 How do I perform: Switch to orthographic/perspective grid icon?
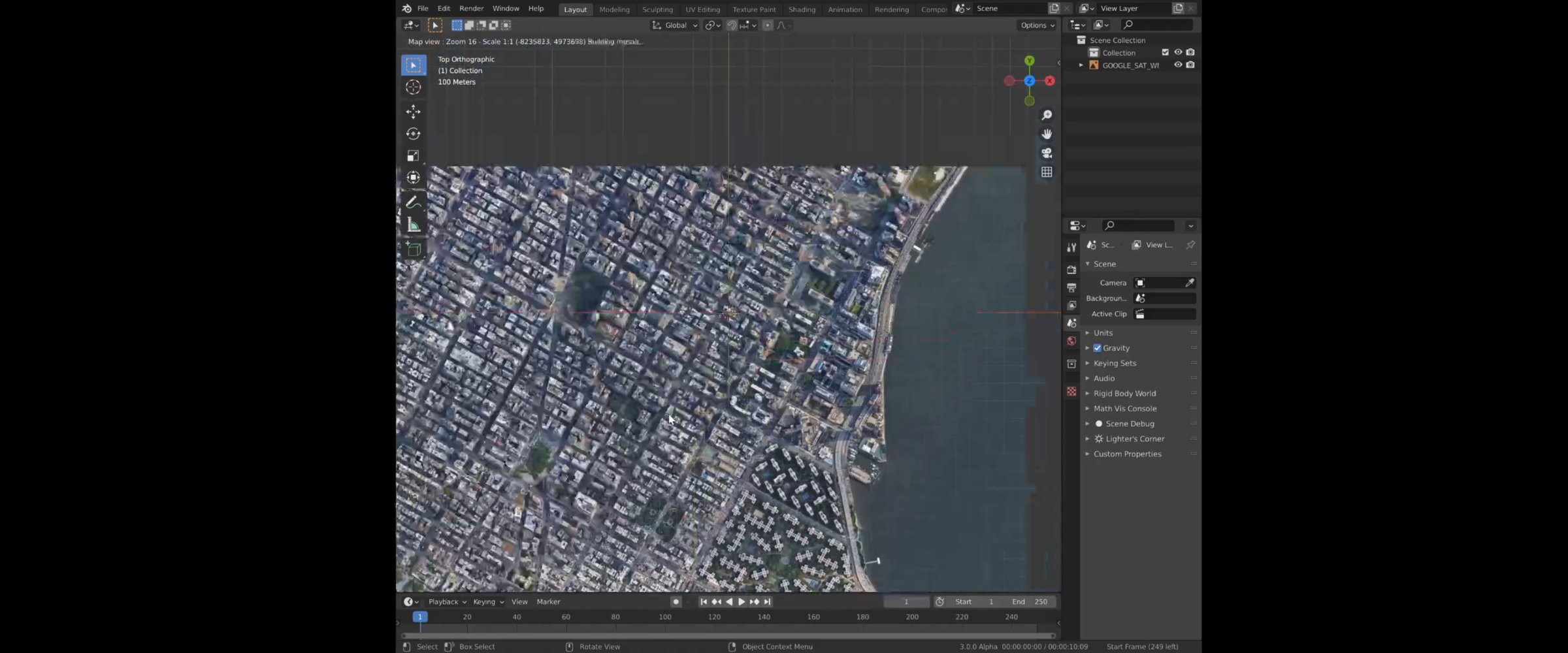click(1047, 172)
